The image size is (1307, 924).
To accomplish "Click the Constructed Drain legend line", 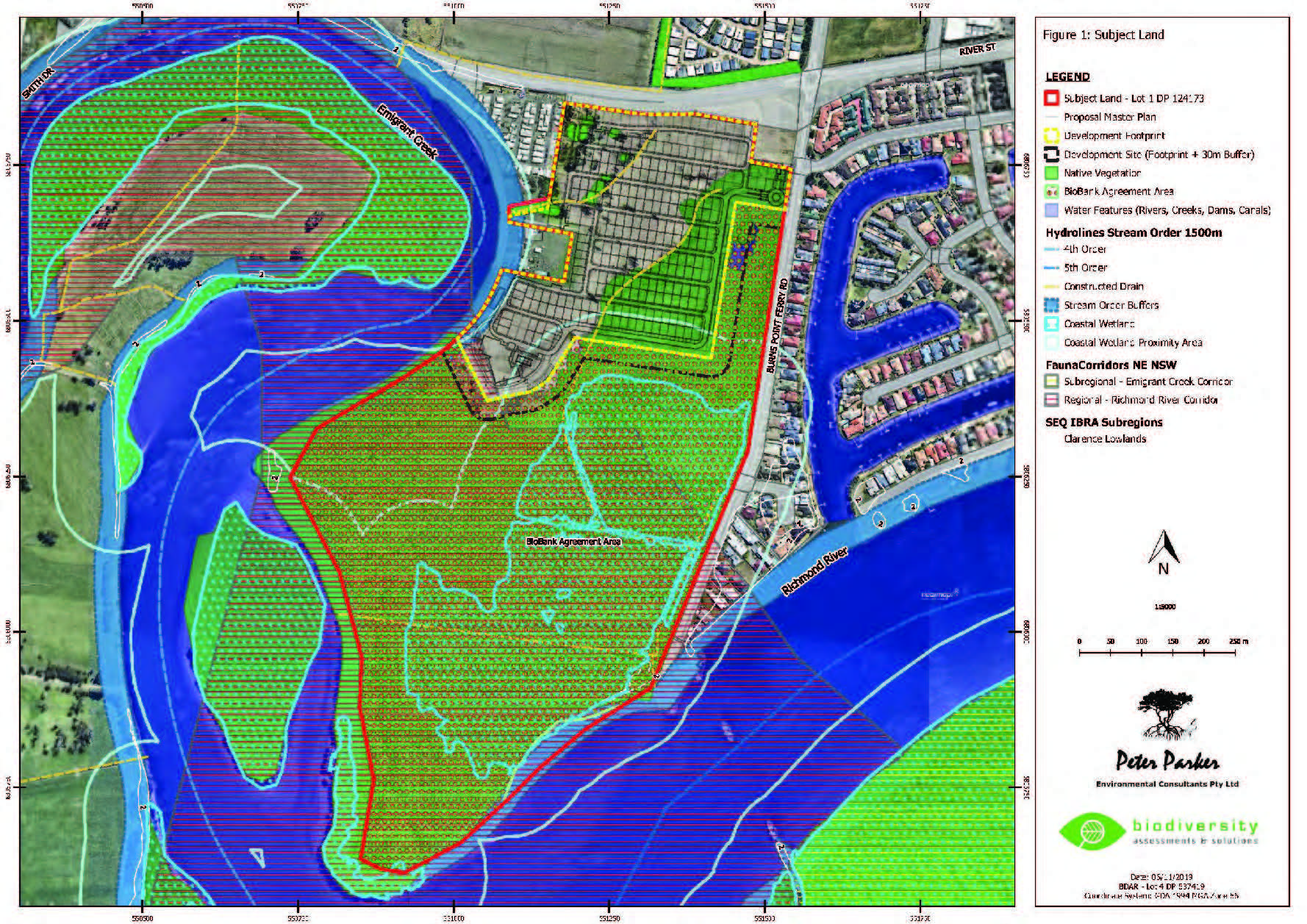I will click(x=1051, y=287).
